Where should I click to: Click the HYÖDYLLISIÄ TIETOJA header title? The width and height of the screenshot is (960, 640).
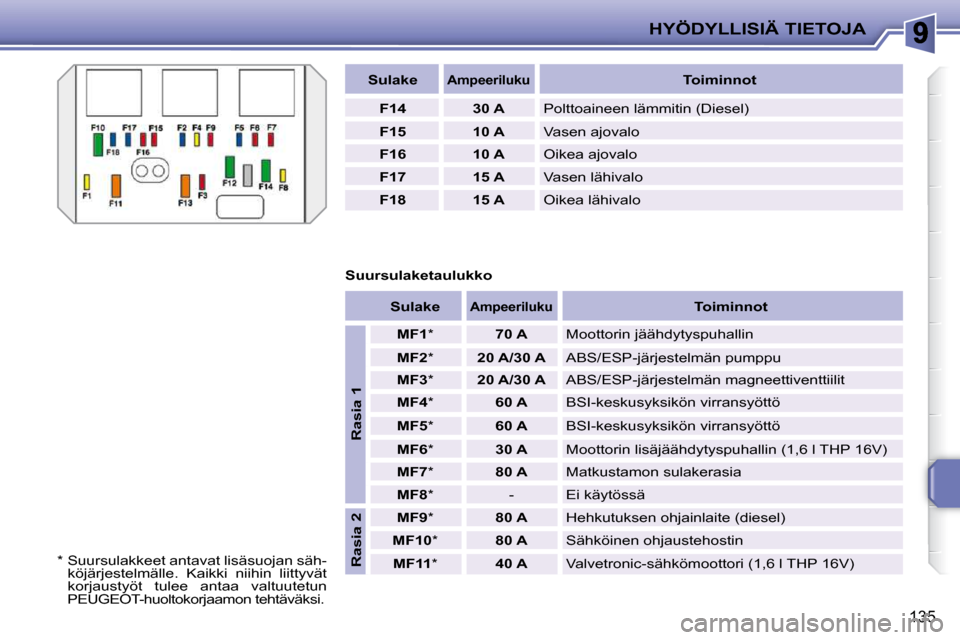(x=757, y=29)
